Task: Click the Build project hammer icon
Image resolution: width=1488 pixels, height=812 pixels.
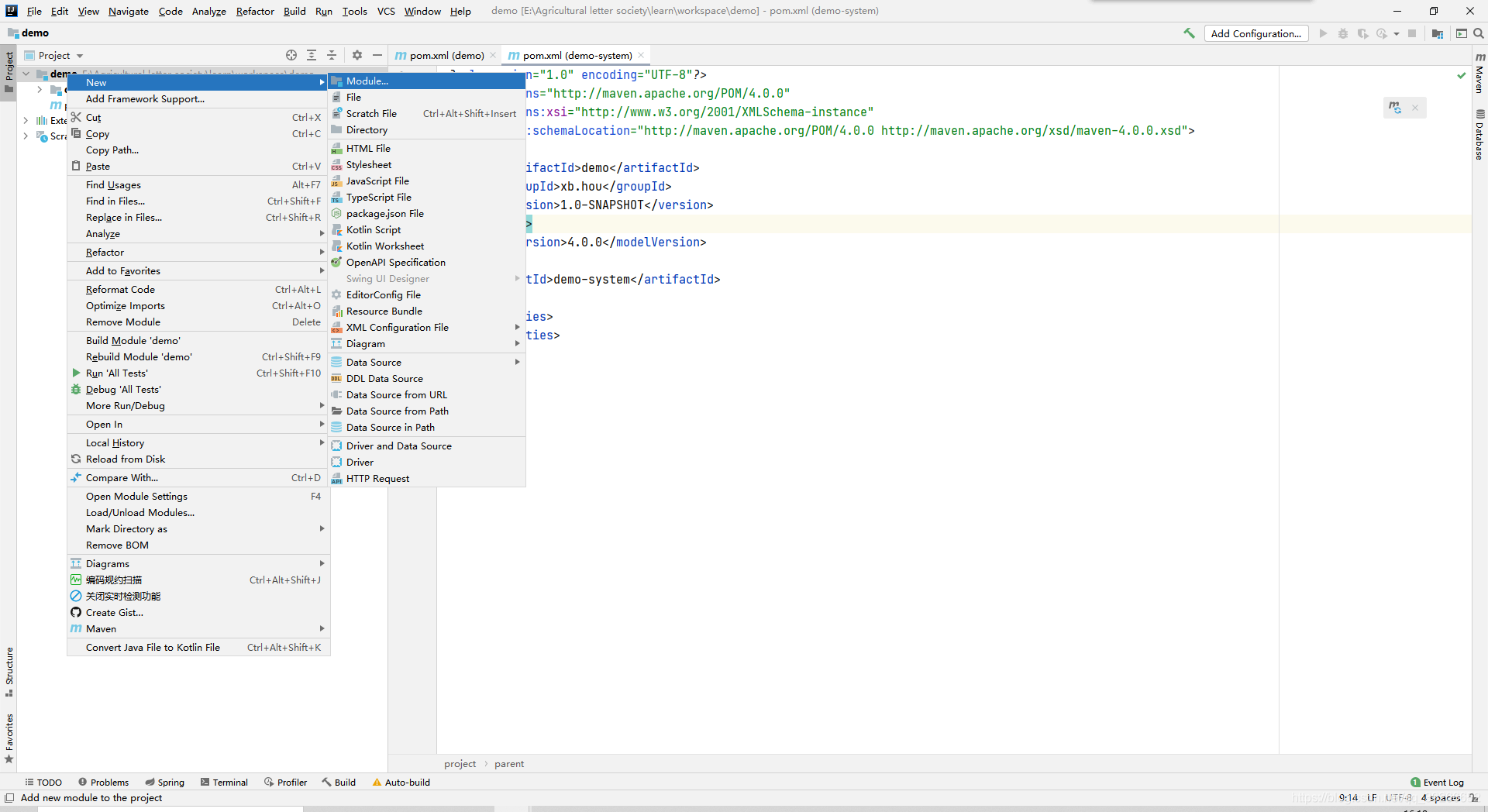Action: tap(1189, 33)
